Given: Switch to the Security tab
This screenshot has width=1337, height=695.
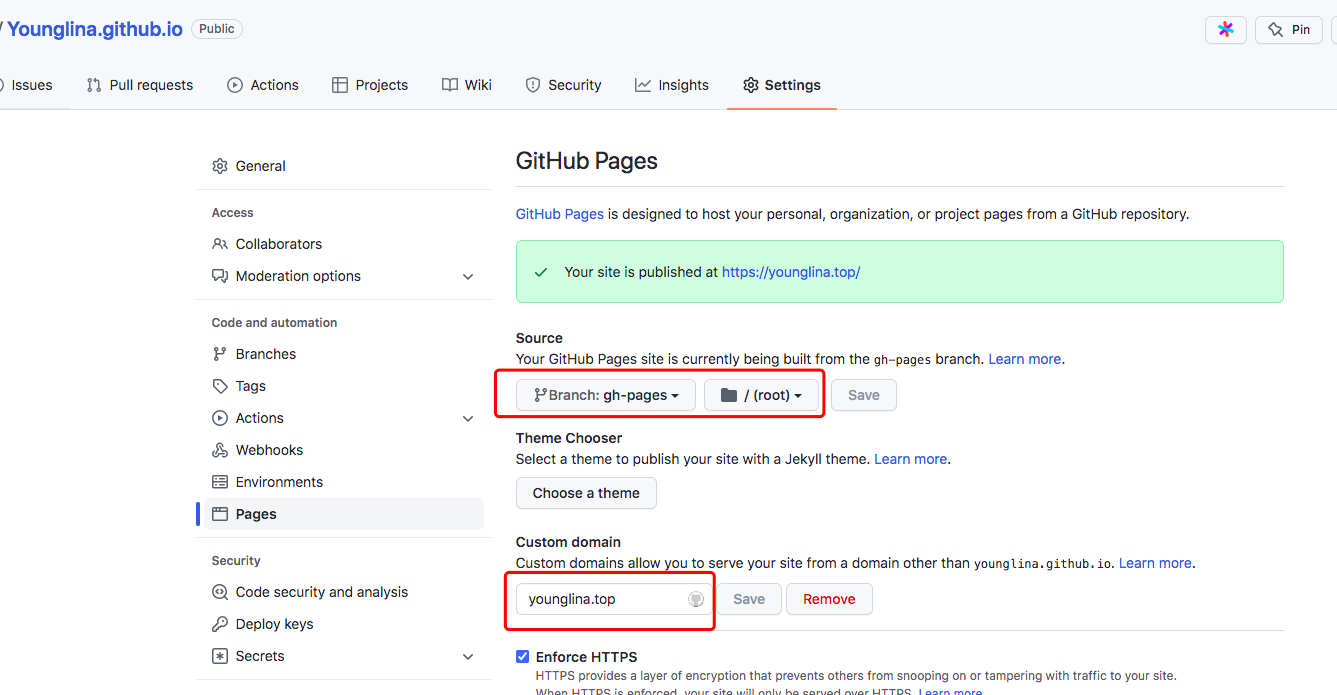Looking at the screenshot, I should point(564,85).
